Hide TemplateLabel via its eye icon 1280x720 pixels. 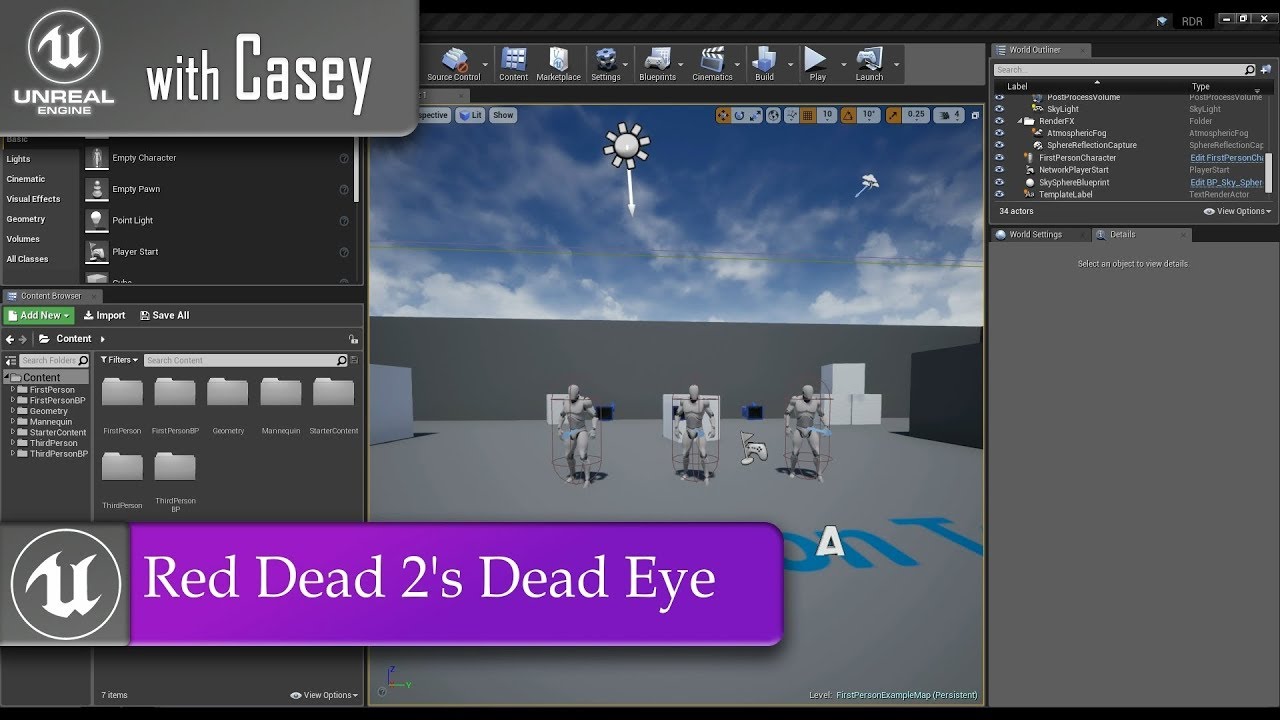point(999,194)
